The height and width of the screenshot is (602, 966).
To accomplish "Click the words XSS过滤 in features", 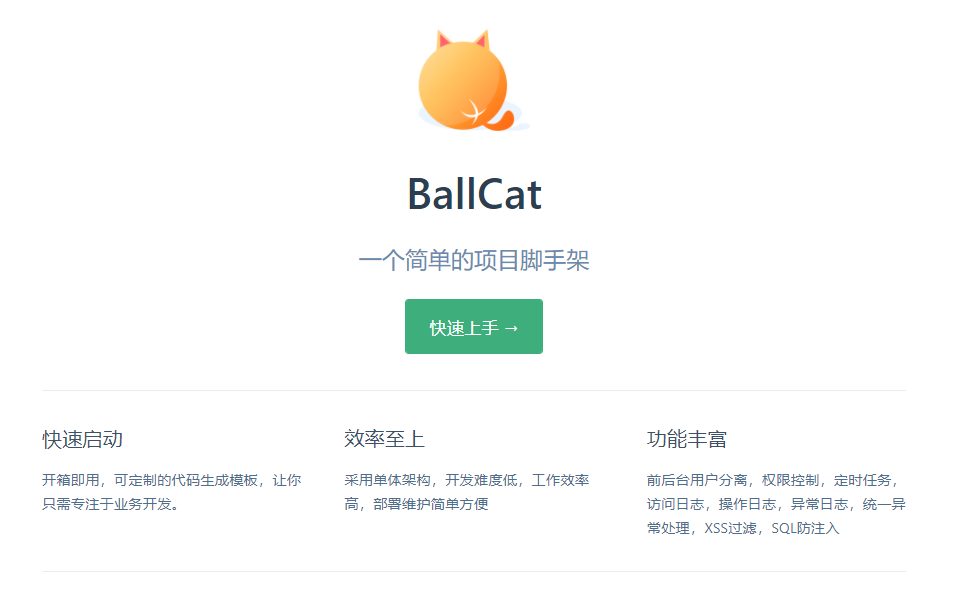I will (731, 528).
